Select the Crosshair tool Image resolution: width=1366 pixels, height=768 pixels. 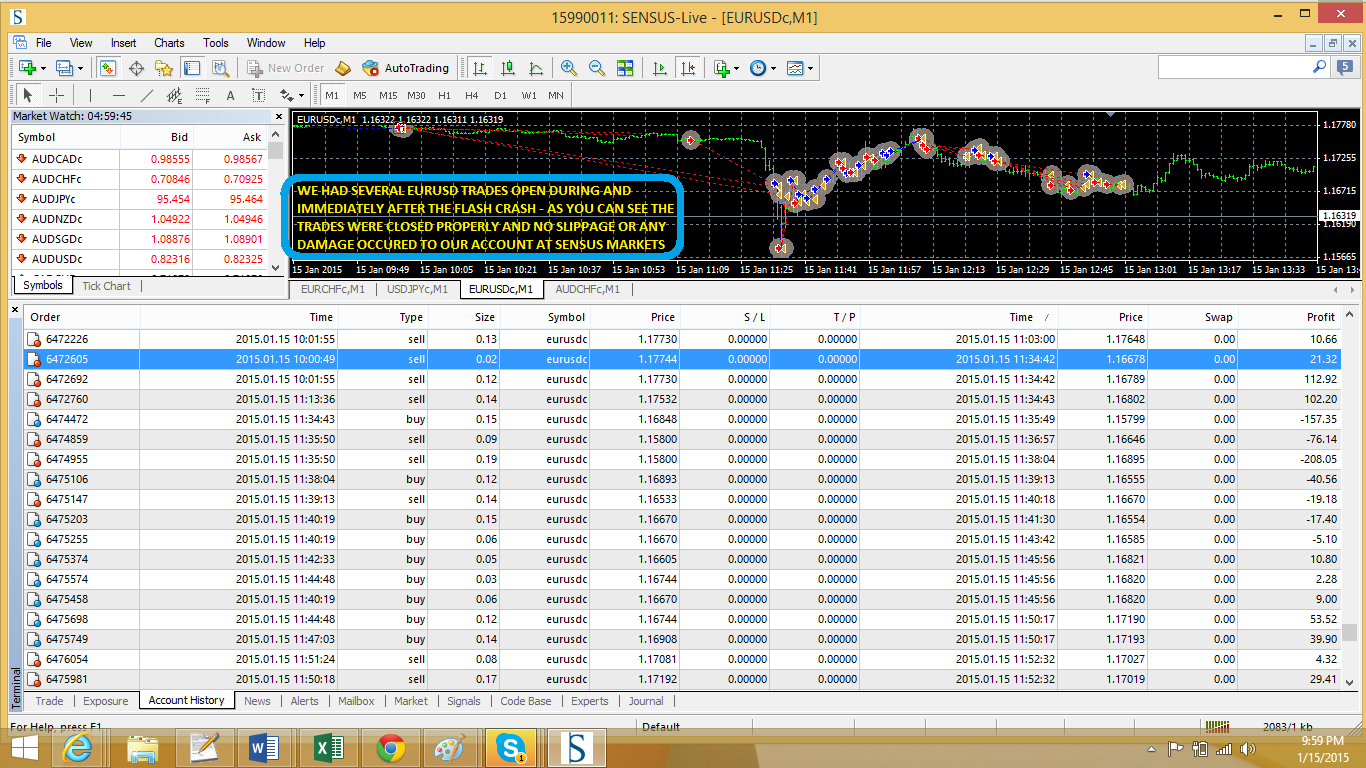[x=57, y=95]
